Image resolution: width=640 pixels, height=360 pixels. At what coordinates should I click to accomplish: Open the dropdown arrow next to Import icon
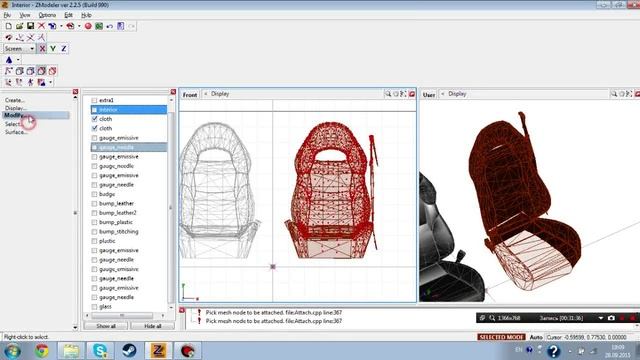click(x=61, y=26)
